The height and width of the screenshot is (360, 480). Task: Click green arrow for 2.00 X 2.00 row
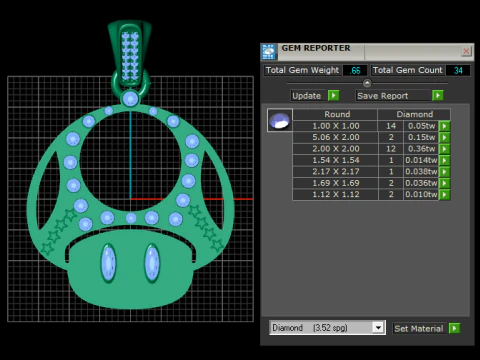(x=444, y=149)
